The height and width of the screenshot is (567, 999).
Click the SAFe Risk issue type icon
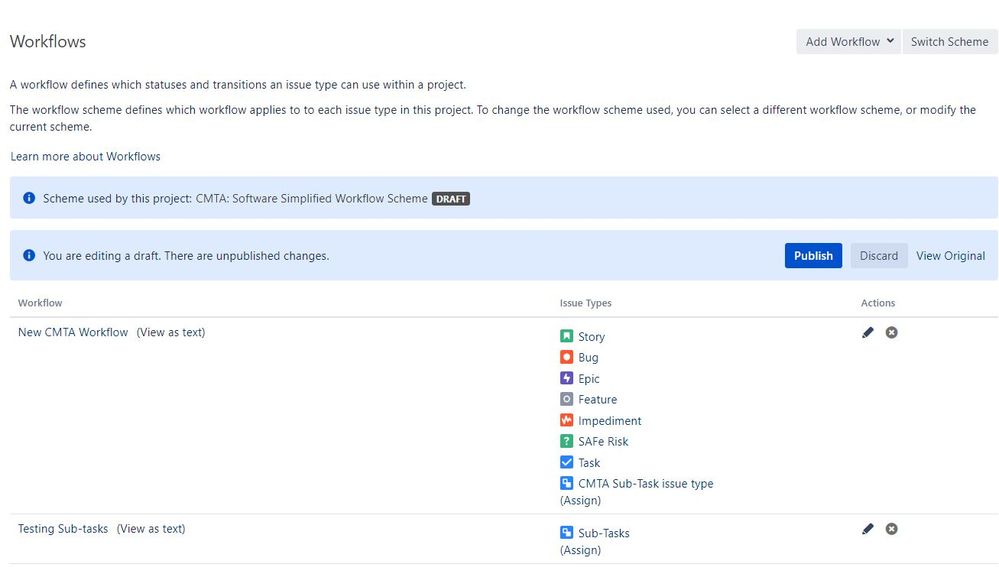coord(566,441)
